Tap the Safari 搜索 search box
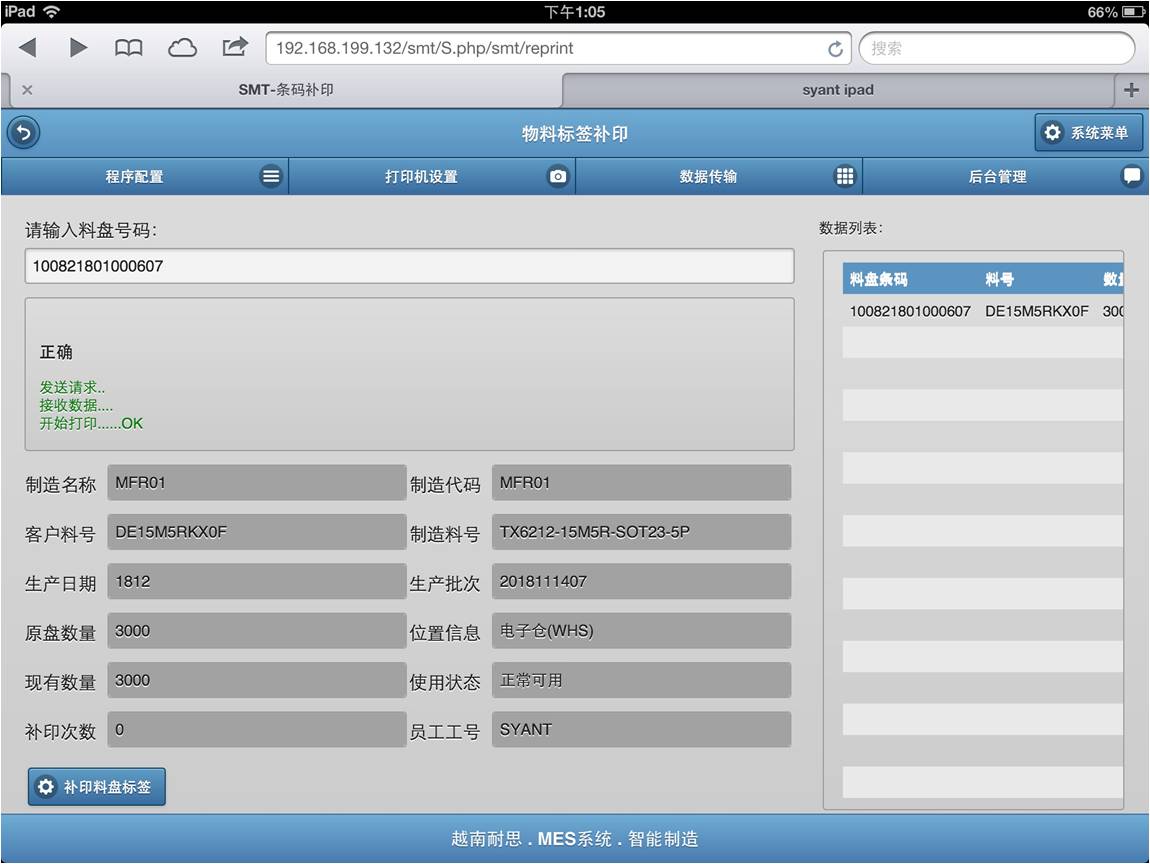Viewport: 1150px width, 864px height. coord(996,48)
